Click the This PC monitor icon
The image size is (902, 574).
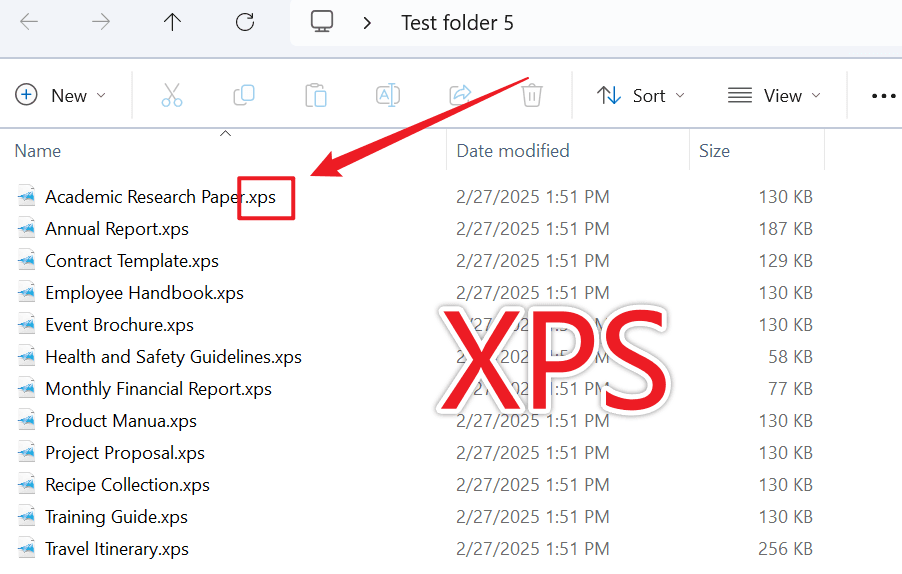pyautogui.click(x=322, y=22)
